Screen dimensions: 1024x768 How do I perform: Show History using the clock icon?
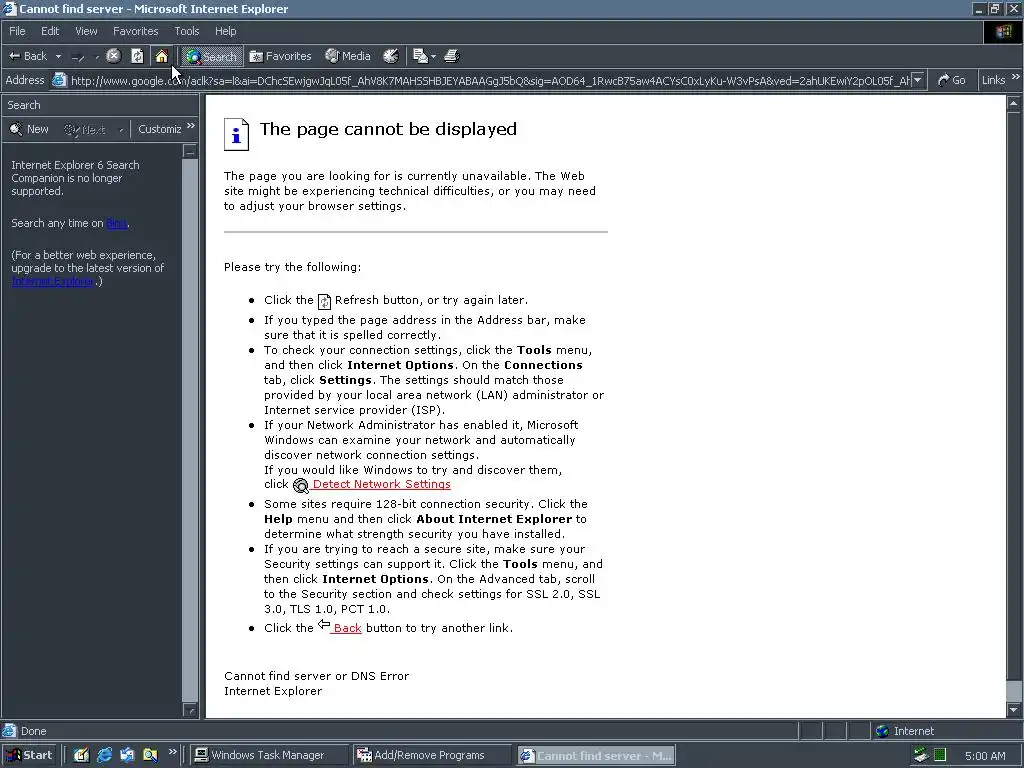391,56
